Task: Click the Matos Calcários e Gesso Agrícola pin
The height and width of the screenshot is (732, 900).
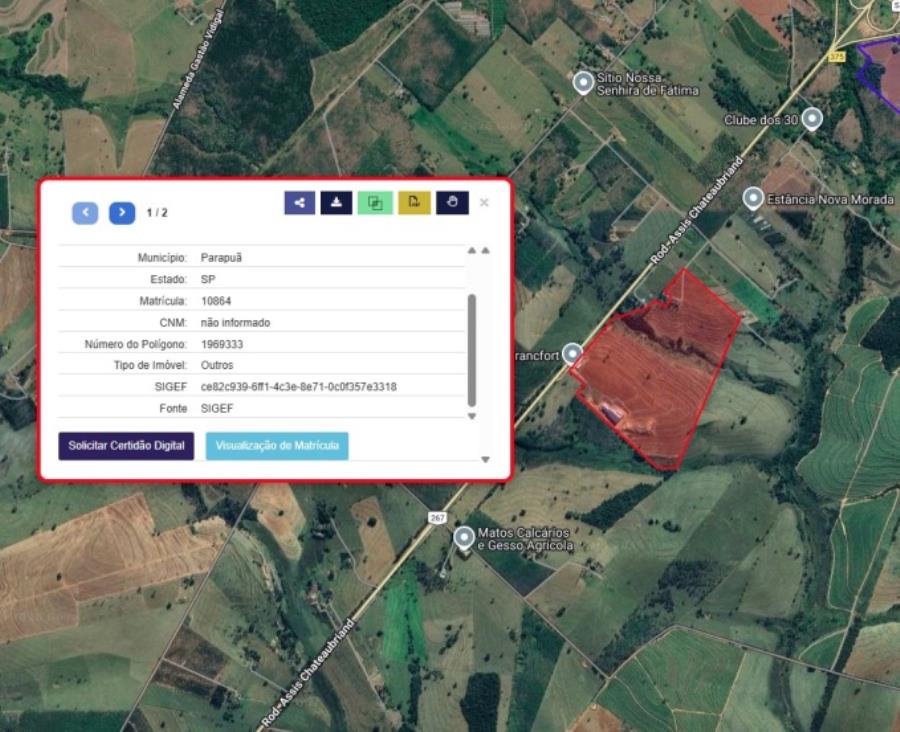Action: 464,539
